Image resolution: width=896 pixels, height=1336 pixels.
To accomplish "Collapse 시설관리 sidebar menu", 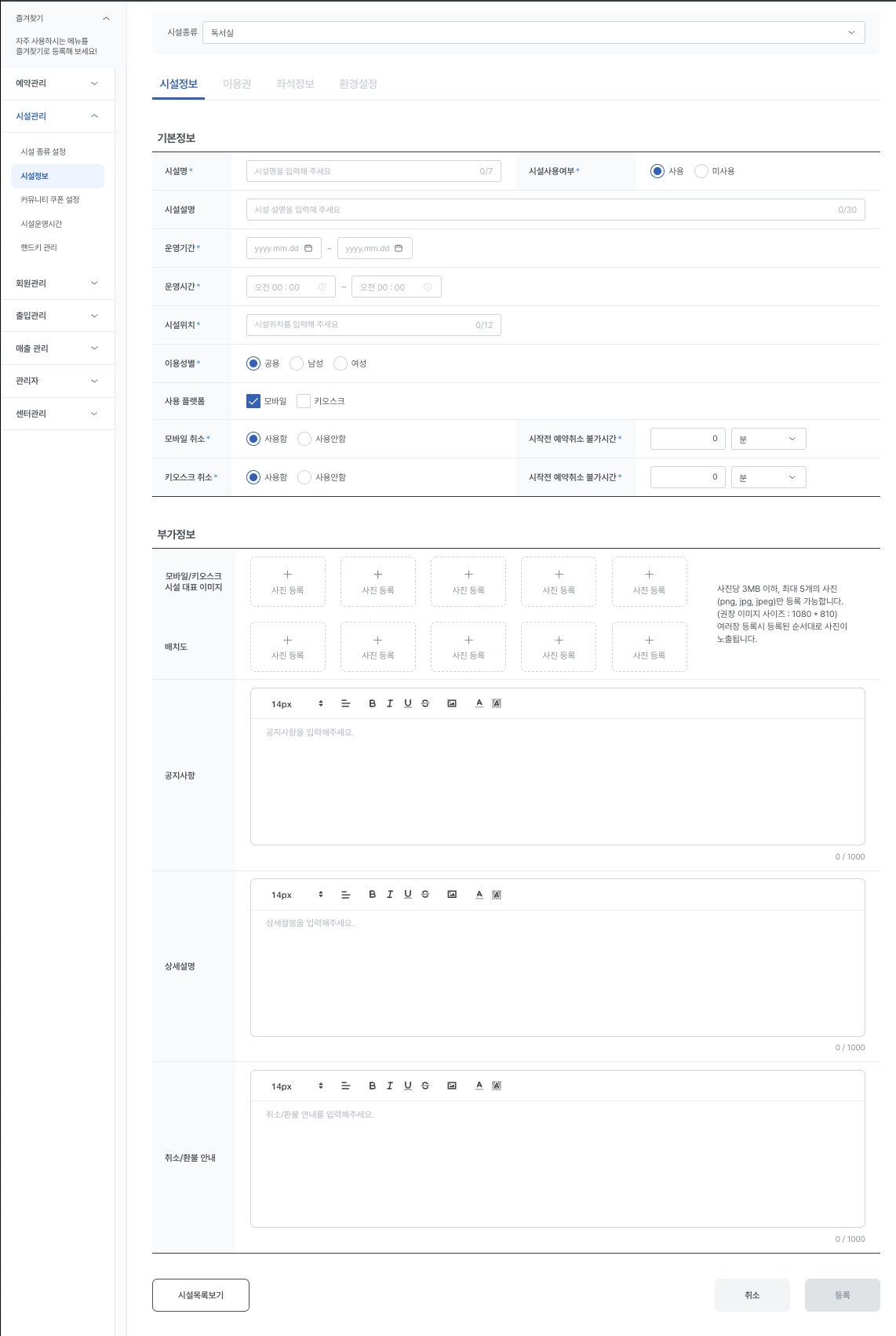I will tap(57, 116).
